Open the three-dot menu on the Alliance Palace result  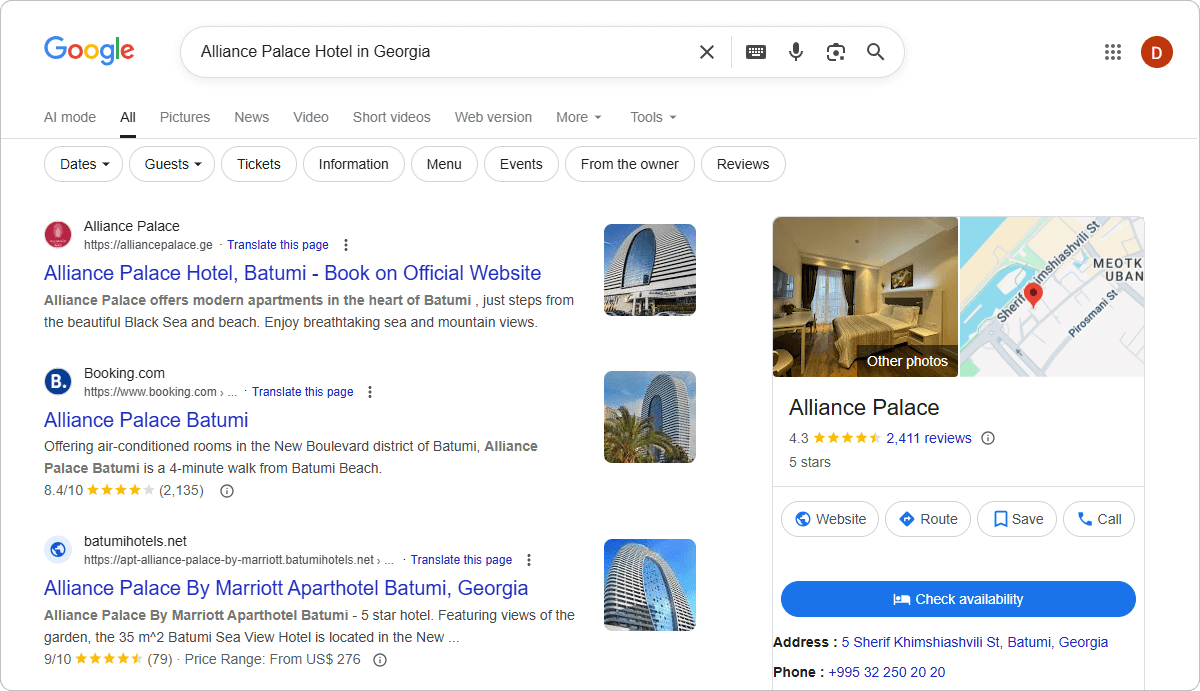point(345,244)
